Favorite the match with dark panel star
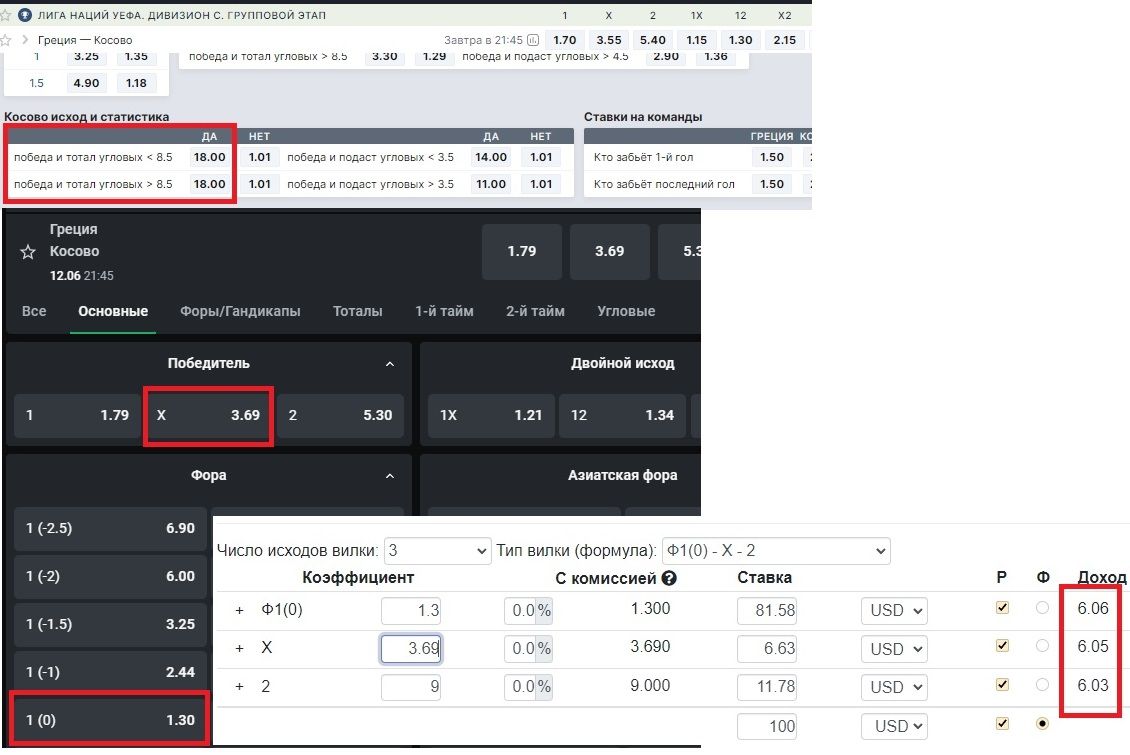Image resolution: width=1130 pixels, height=755 pixels. [28, 252]
